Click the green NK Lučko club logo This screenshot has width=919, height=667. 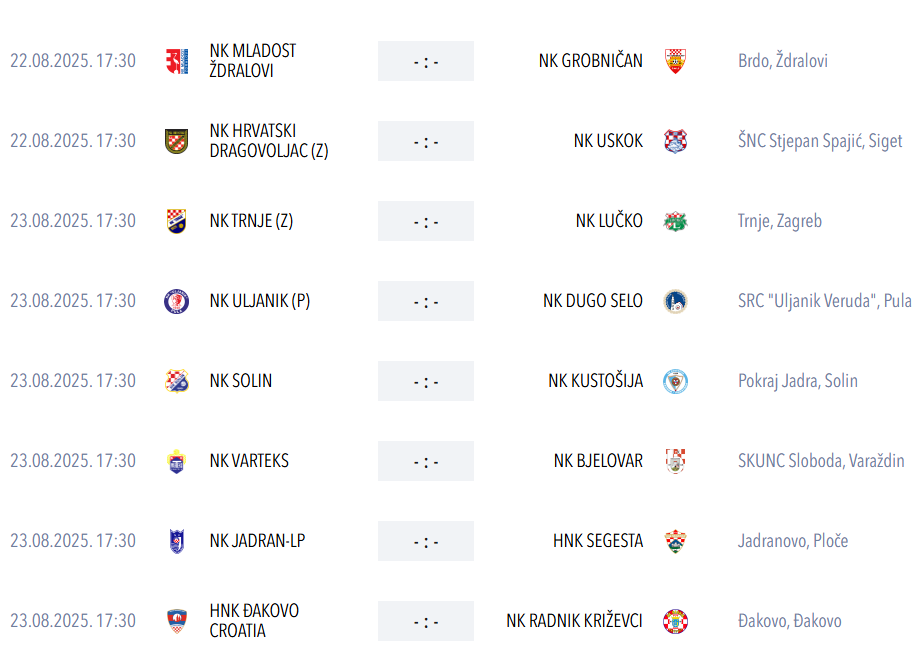point(675,221)
